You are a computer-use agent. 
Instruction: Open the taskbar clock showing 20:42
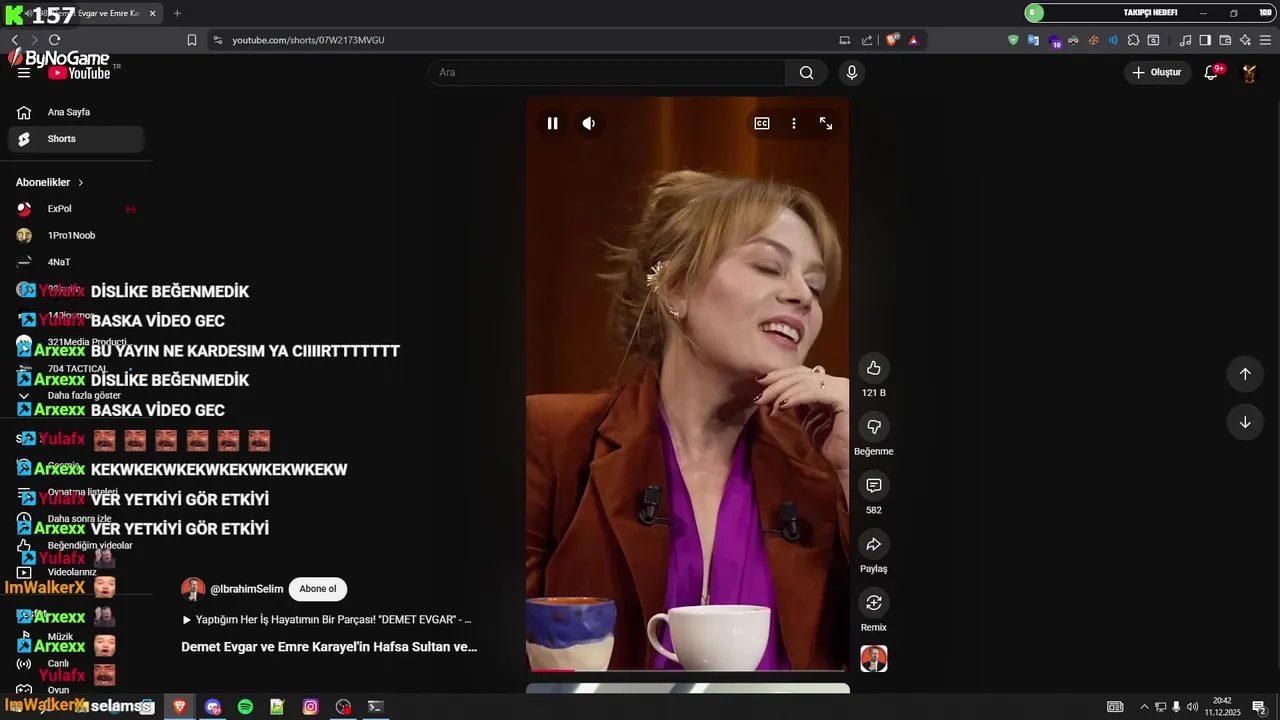point(1222,707)
